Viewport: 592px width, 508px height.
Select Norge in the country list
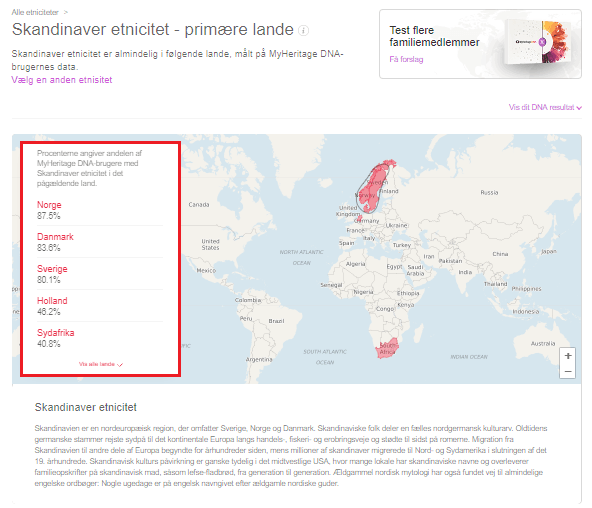[49, 205]
